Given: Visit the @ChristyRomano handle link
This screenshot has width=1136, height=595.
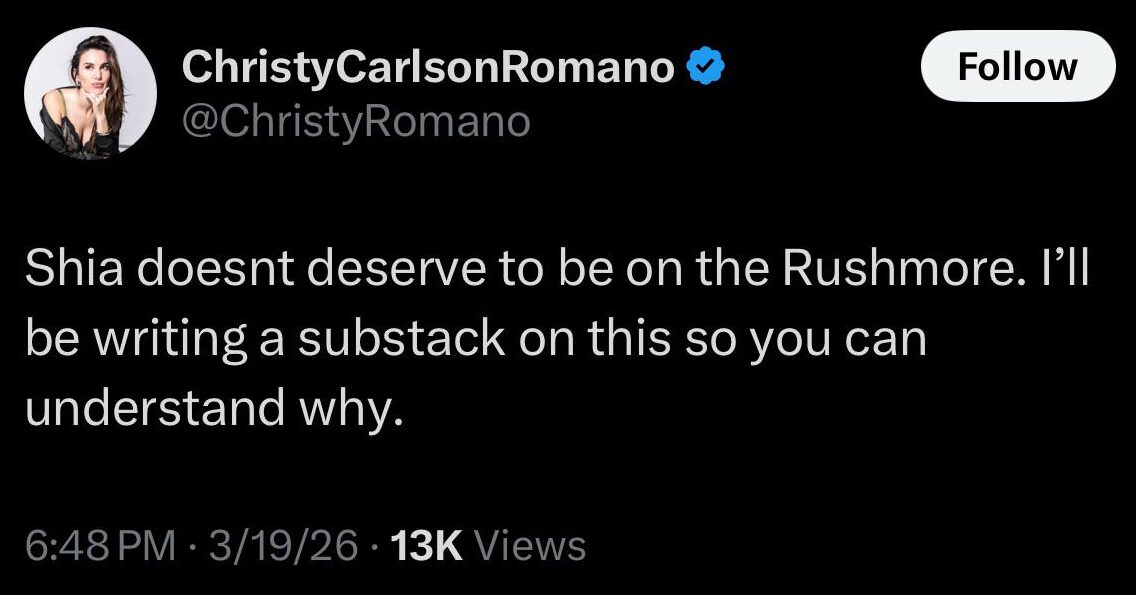Looking at the screenshot, I should [355, 121].
